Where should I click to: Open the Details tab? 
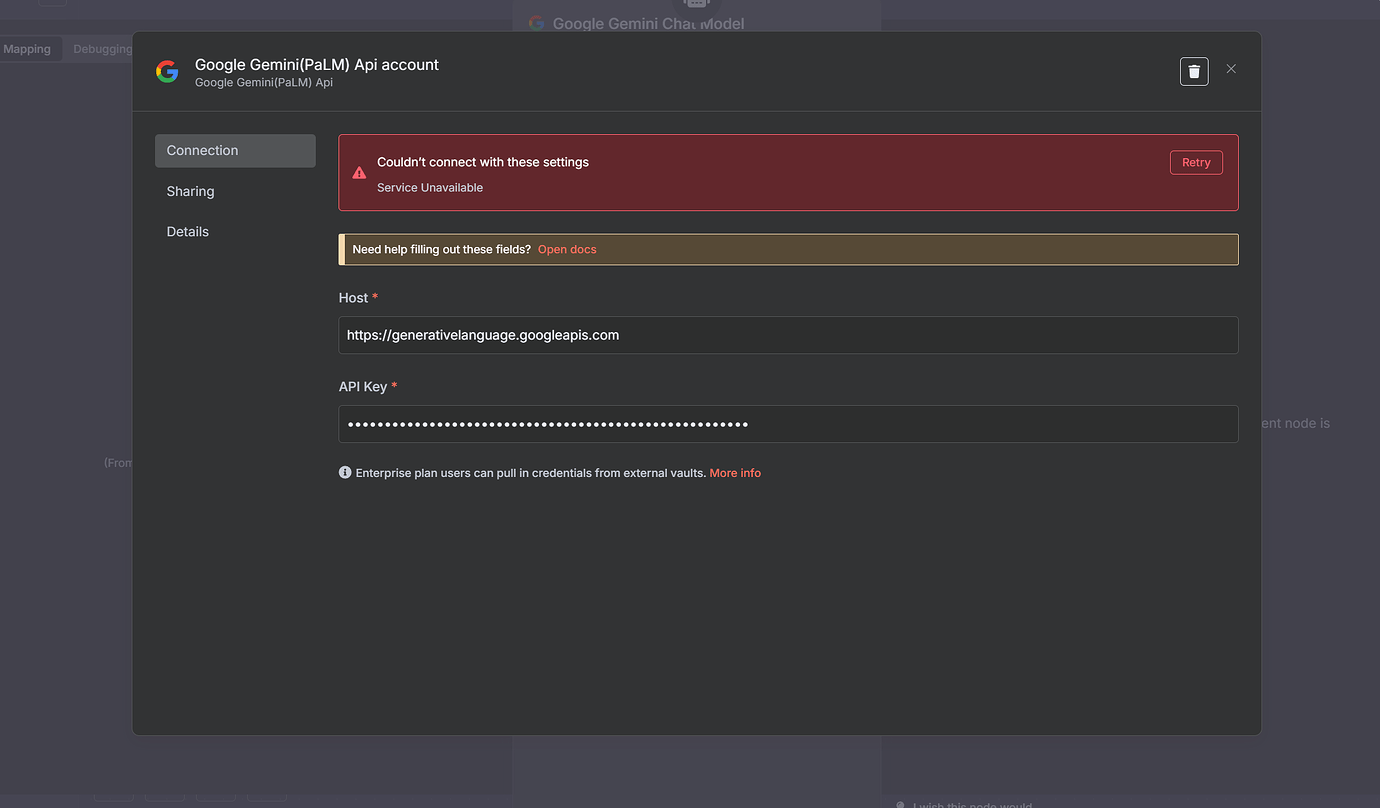click(x=187, y=231)
